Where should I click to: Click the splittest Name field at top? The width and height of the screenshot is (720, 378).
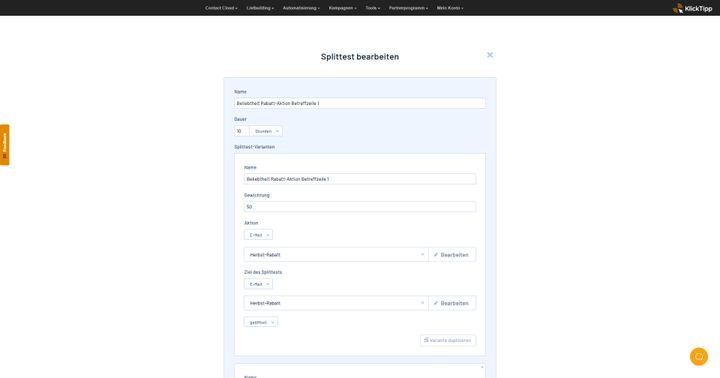point(360,103)
